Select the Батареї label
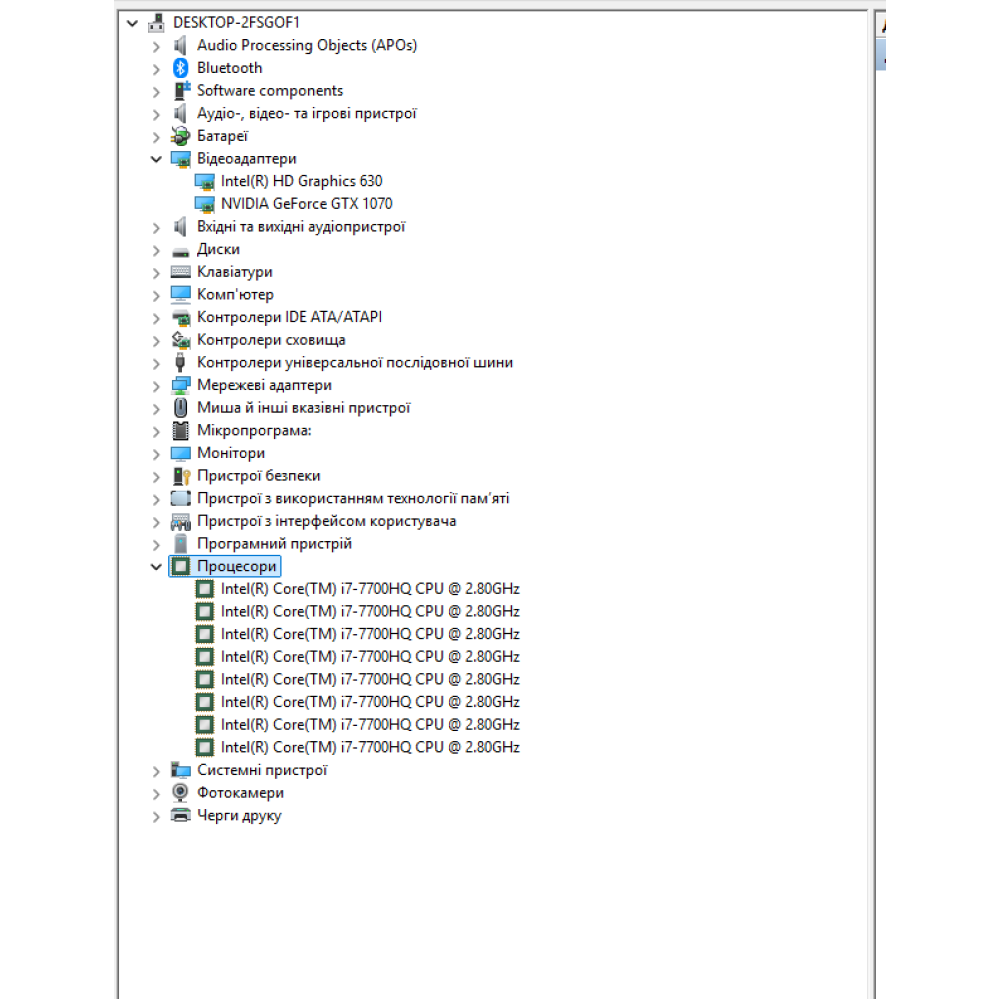Screen dimensions: 1000x1000 pos(223,136)
